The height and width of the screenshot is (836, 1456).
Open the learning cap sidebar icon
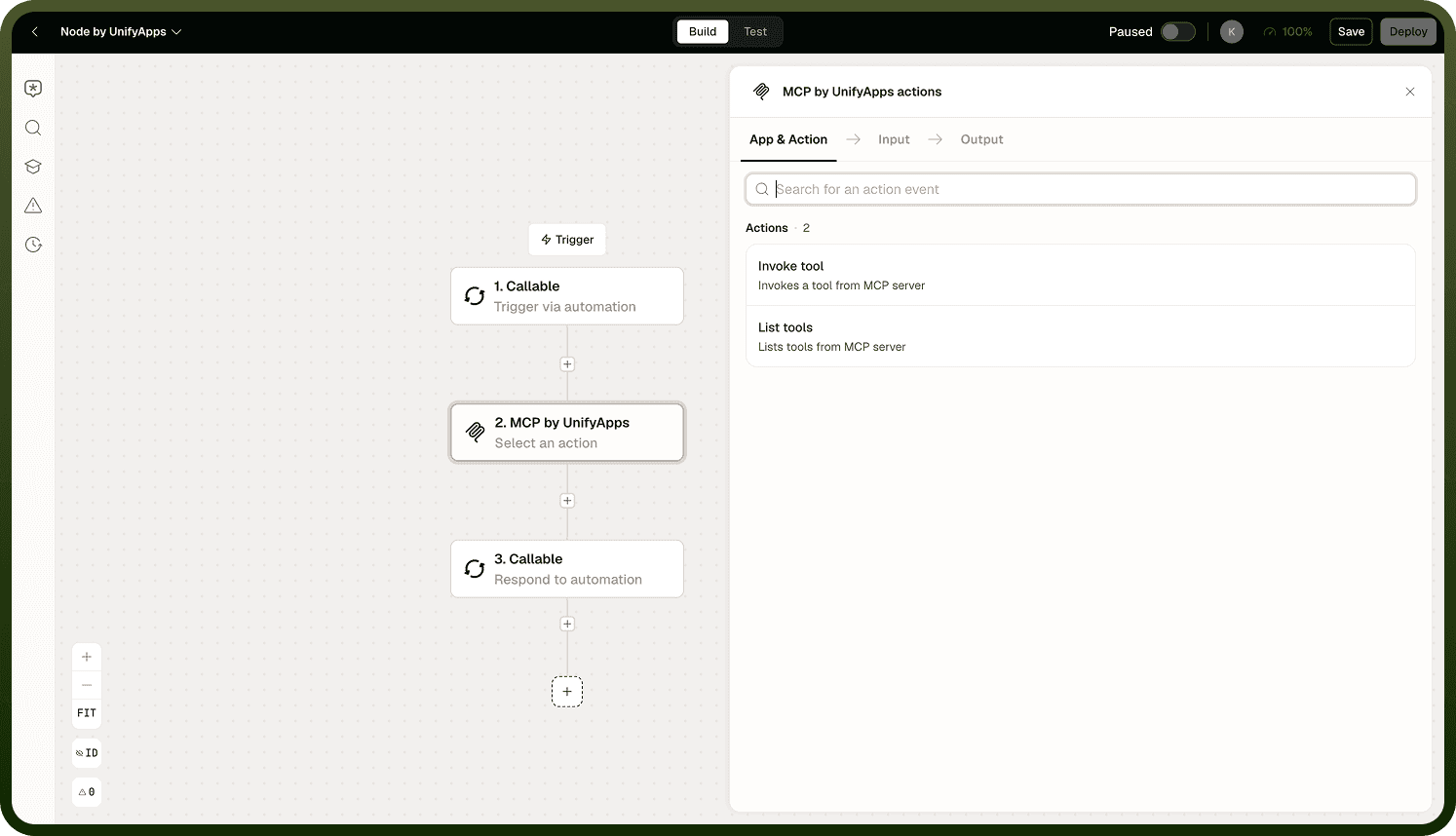[33, 167]
